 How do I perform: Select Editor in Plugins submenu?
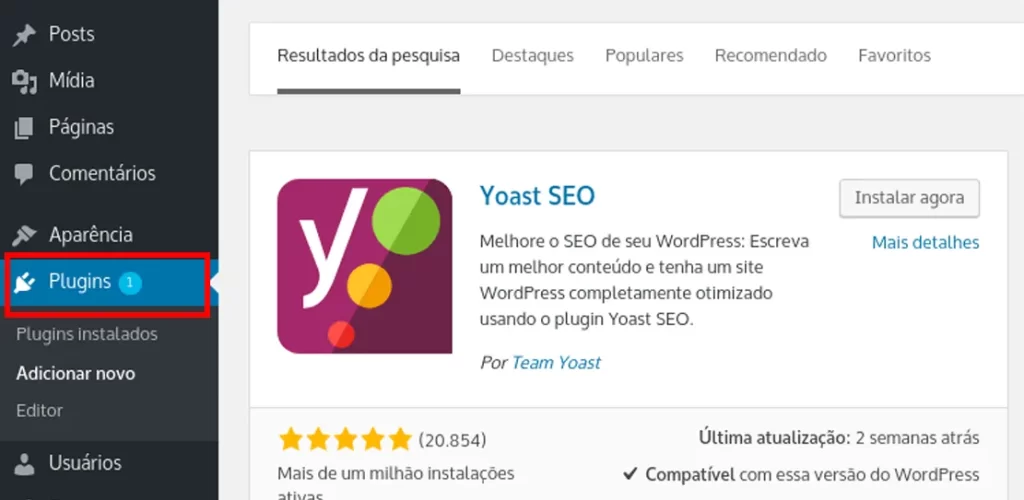pyautogui.click(x=40, y=410)
